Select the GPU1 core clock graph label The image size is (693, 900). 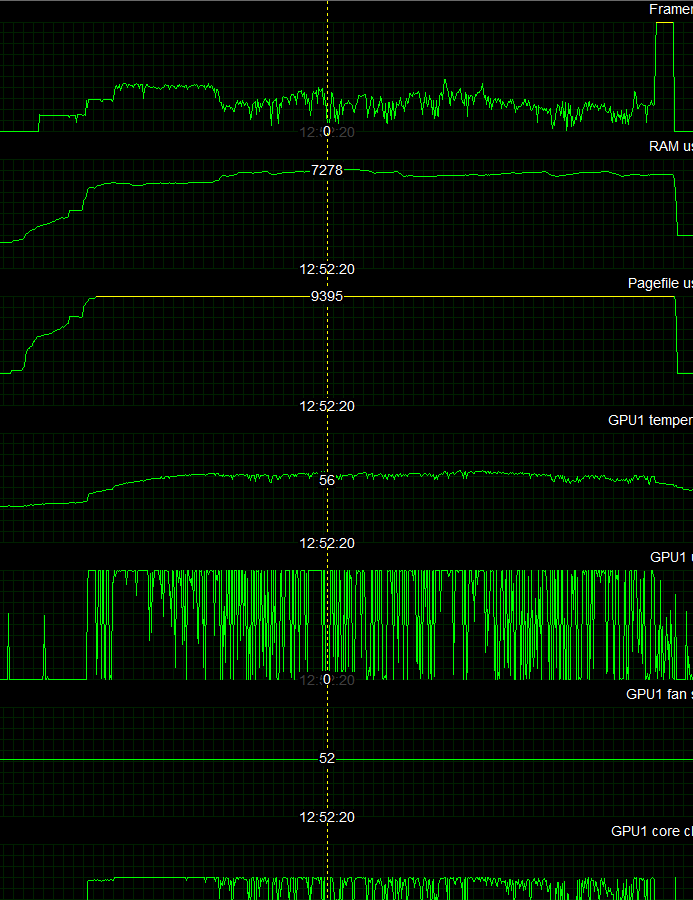coord(652,831)
